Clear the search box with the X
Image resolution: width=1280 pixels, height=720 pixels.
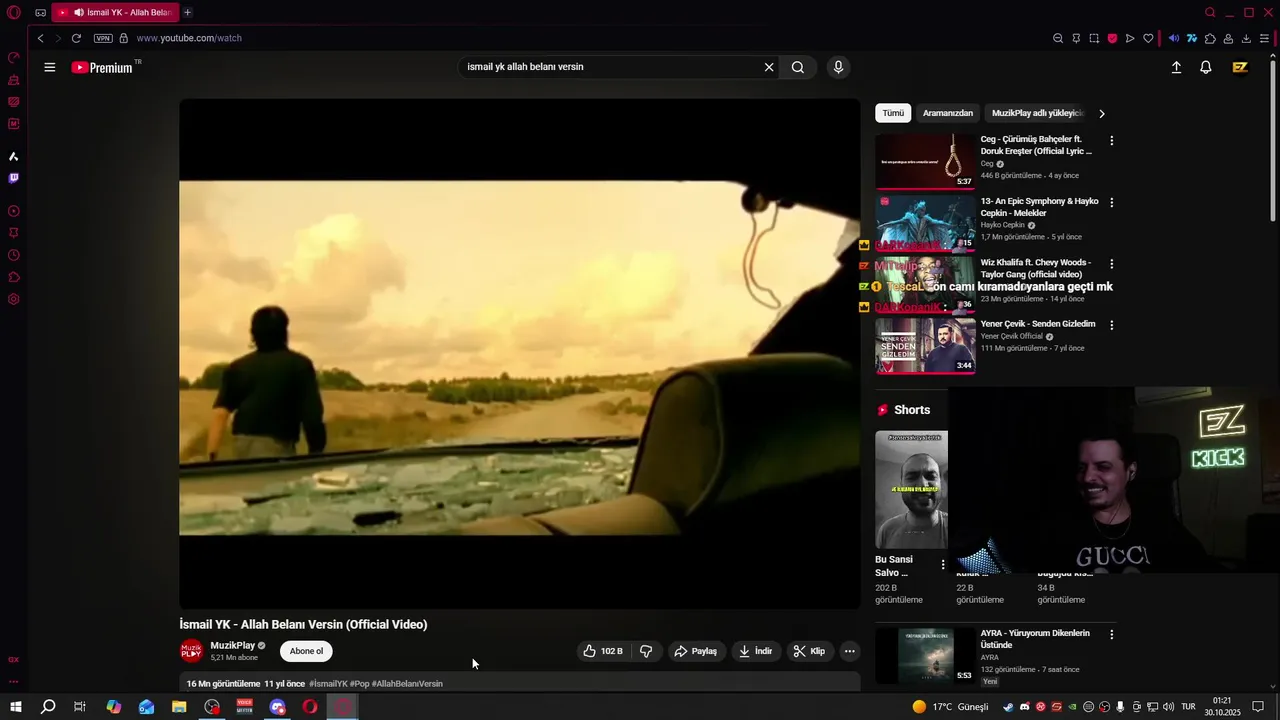coord(769,67)
